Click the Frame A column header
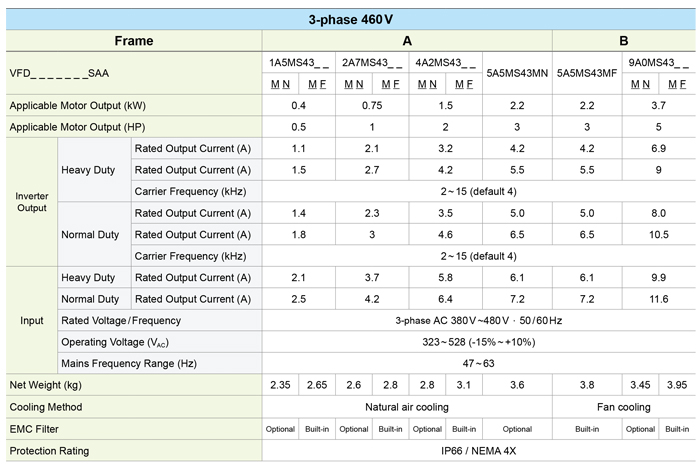The height and width of the screenshot is (466, 700). (407, 41)
